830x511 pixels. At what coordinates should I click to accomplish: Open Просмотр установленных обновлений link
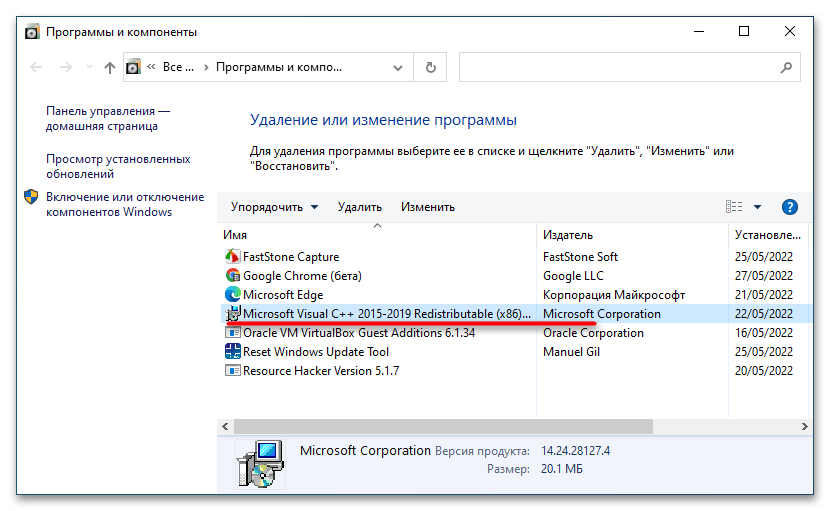coord(117,166)
